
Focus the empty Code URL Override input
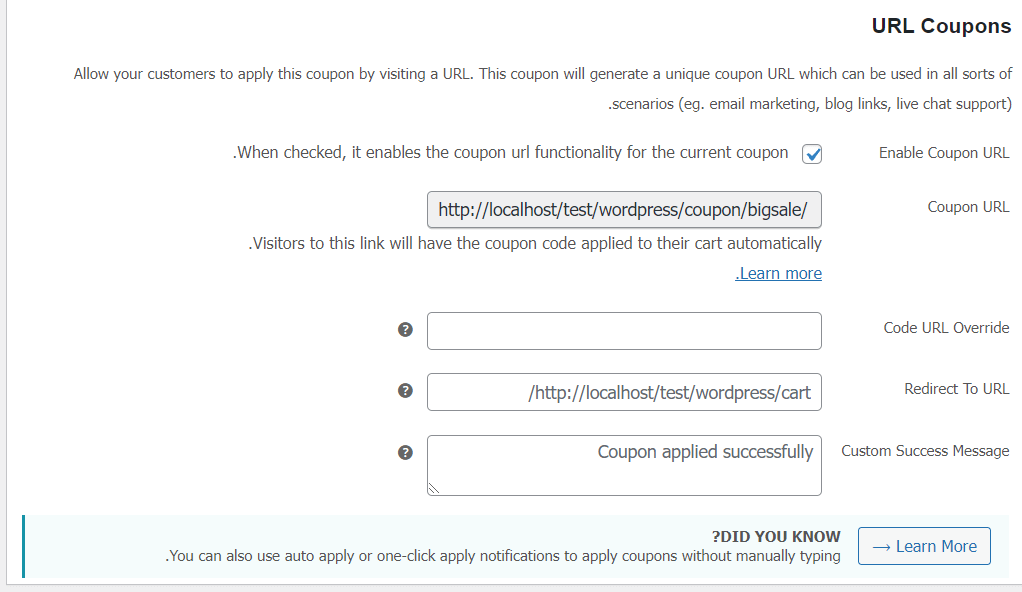pyautogui.click(x=624, y=331)
